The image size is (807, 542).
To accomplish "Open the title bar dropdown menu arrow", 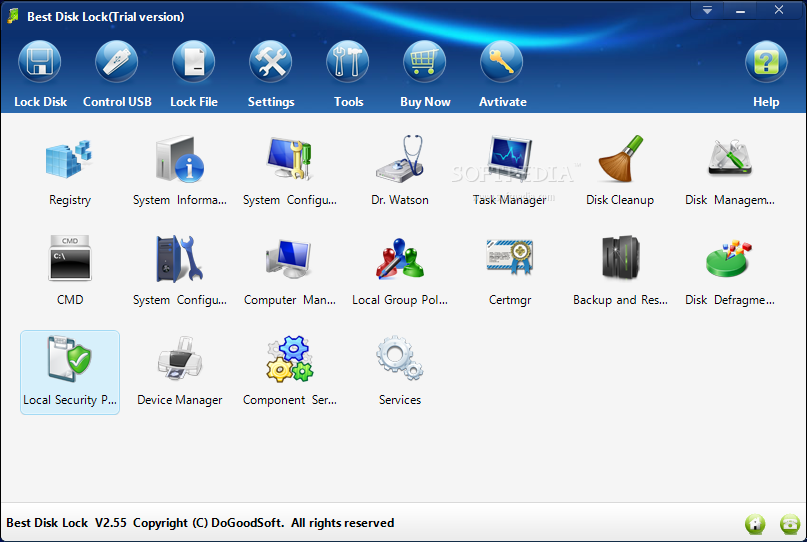I will click(x=707, y=10).
